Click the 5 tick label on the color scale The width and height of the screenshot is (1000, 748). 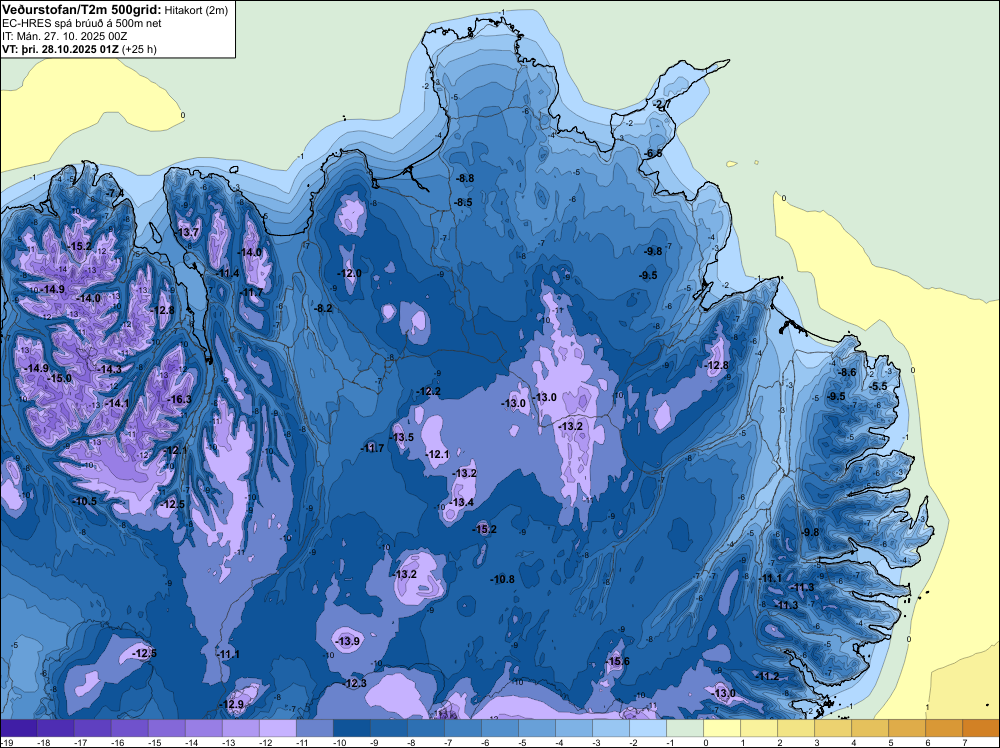pyautogui.click(x=891, y=743)
